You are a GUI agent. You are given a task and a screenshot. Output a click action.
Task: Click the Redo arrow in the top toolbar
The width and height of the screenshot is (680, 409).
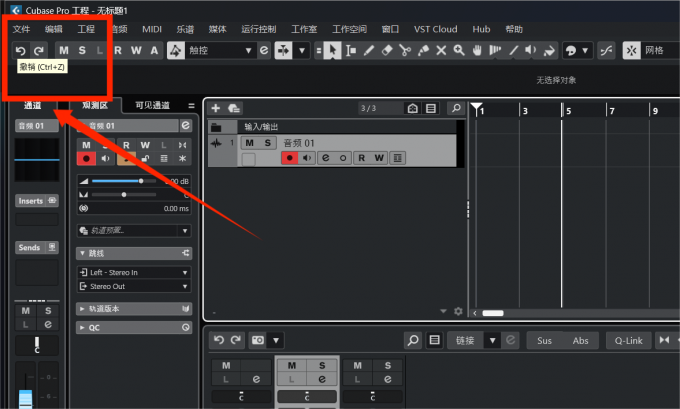39,50
